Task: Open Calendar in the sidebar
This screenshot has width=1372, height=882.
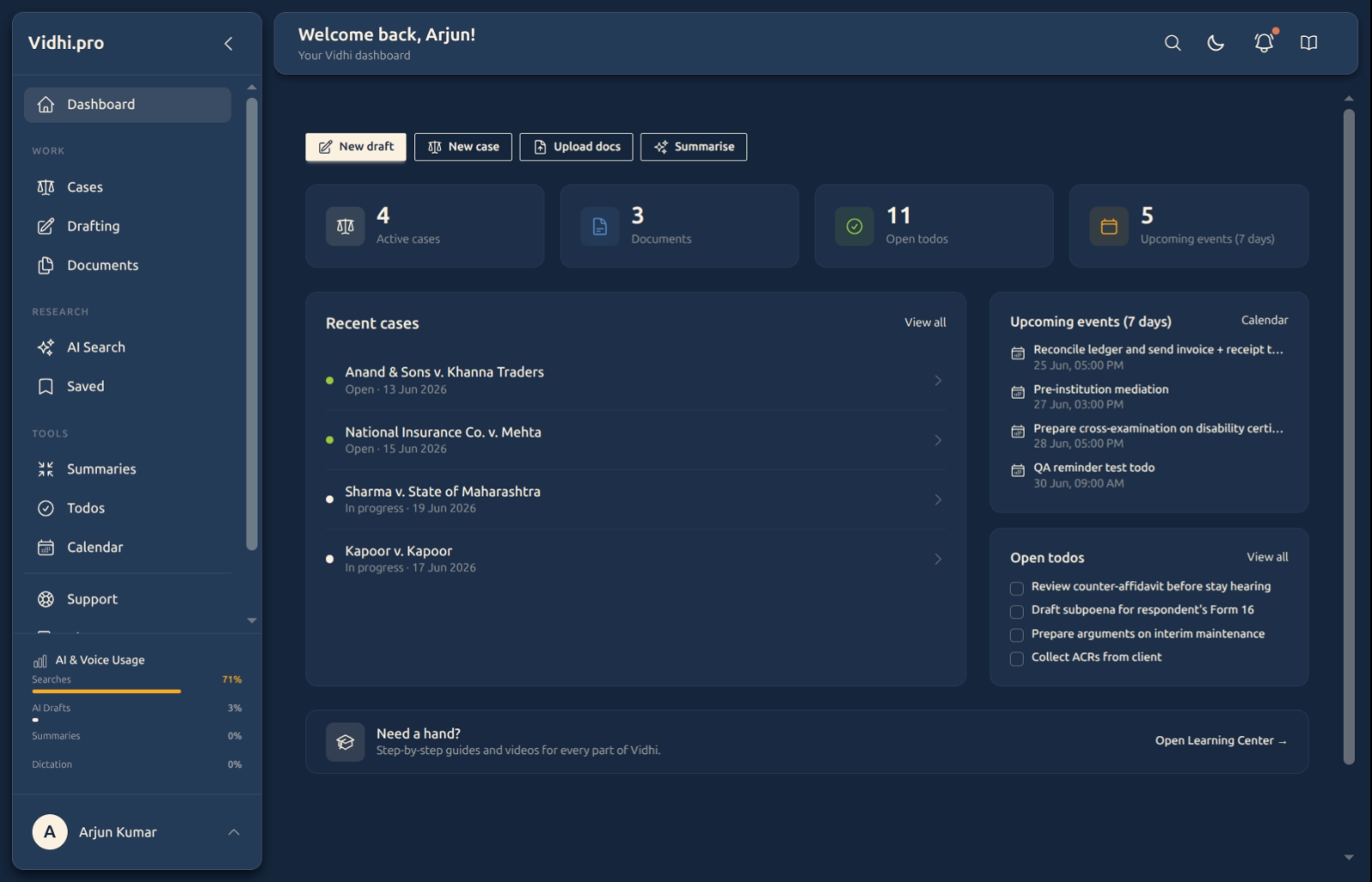Action: (128, 547)
